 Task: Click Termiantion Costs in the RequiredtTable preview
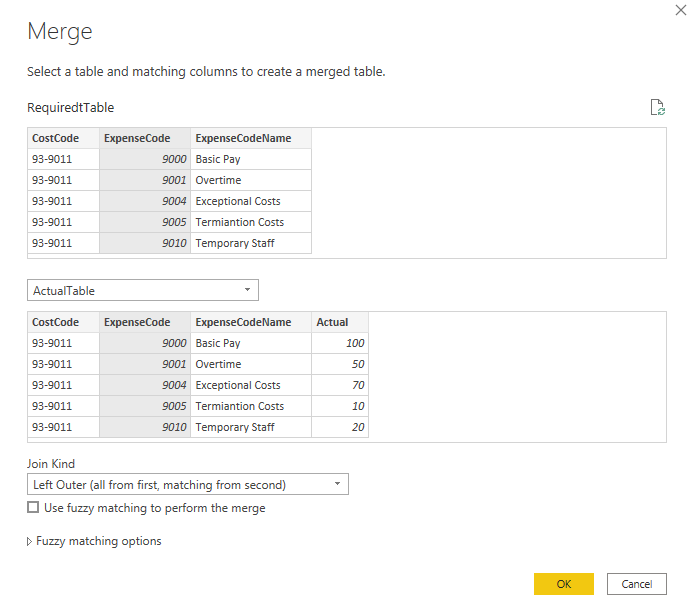pos(251,222)
